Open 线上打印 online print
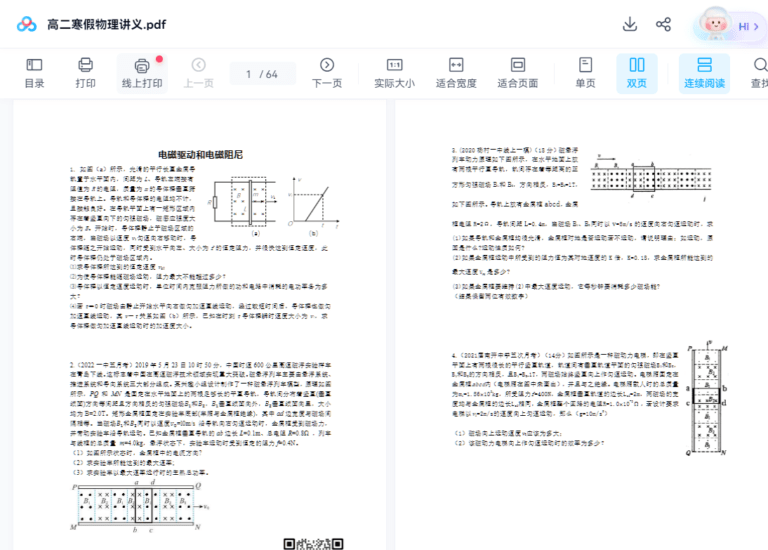 (x=142, y=73)
